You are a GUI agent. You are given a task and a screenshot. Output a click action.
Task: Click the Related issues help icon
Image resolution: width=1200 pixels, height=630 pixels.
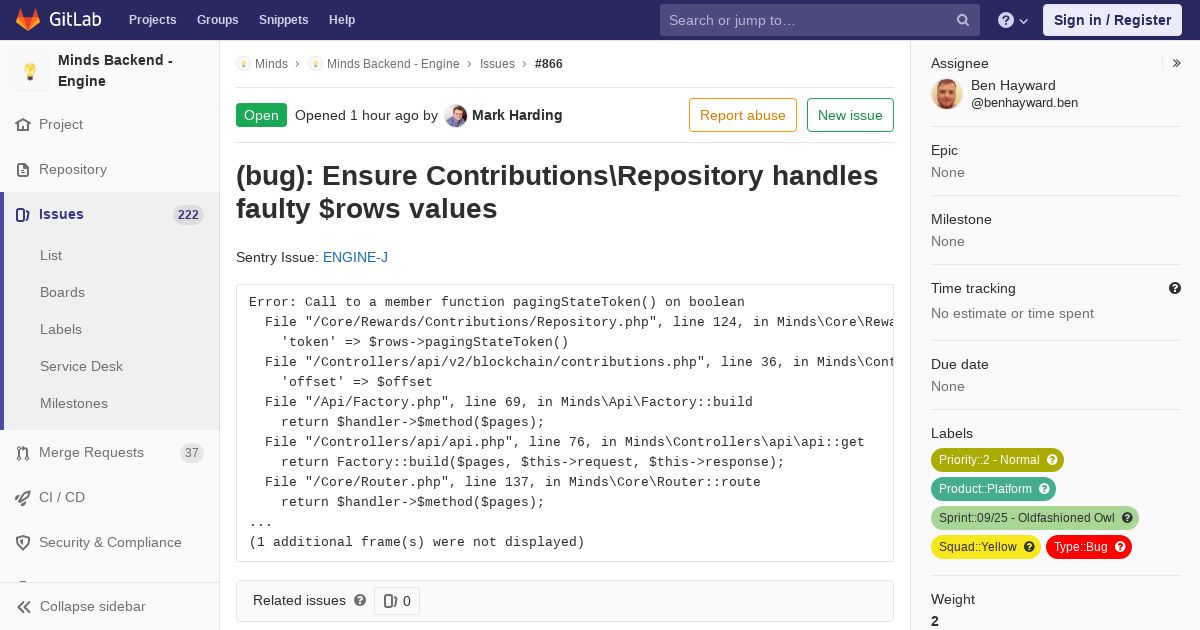click(x=360, y=600)
